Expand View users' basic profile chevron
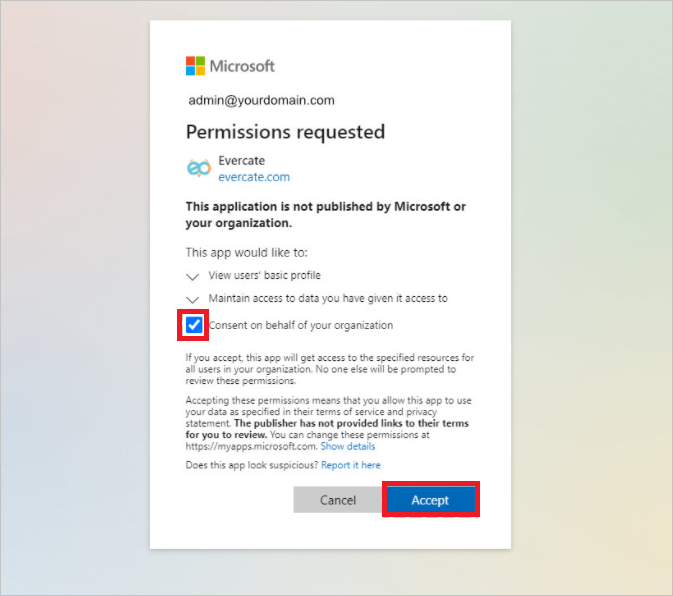The width and height of the screenshot is (673, 596). point(192,276)
